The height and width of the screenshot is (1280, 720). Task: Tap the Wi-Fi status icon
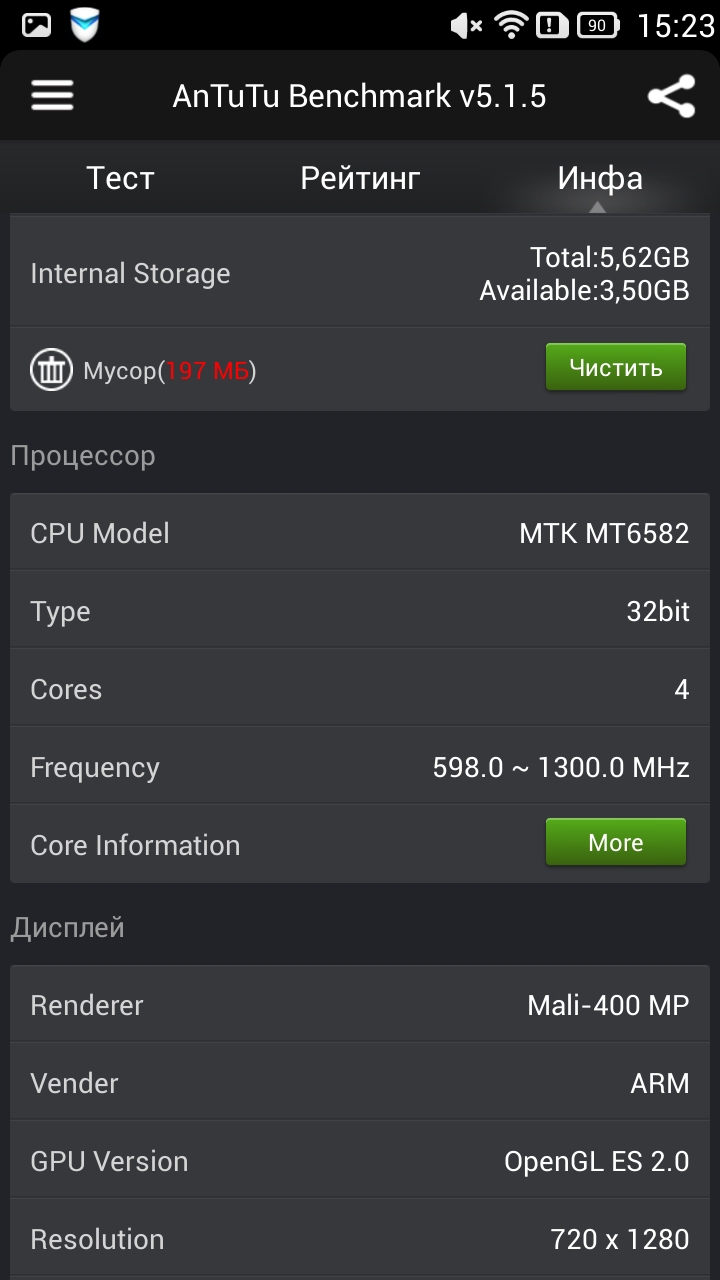coord(511,25)
